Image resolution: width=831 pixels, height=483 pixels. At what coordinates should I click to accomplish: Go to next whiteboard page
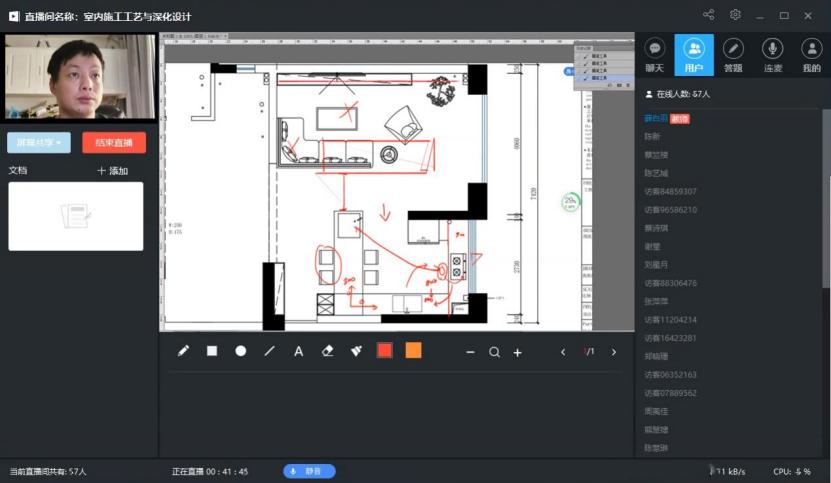[614, 352]
